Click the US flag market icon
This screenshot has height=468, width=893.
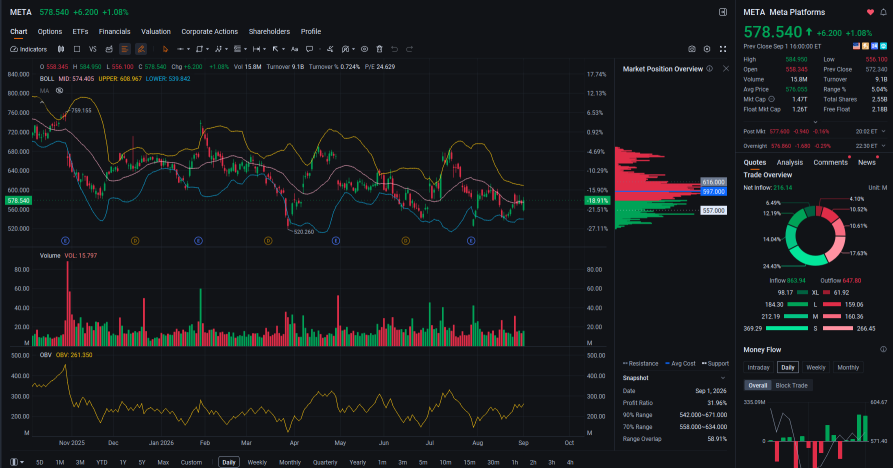tap(856, 46)
